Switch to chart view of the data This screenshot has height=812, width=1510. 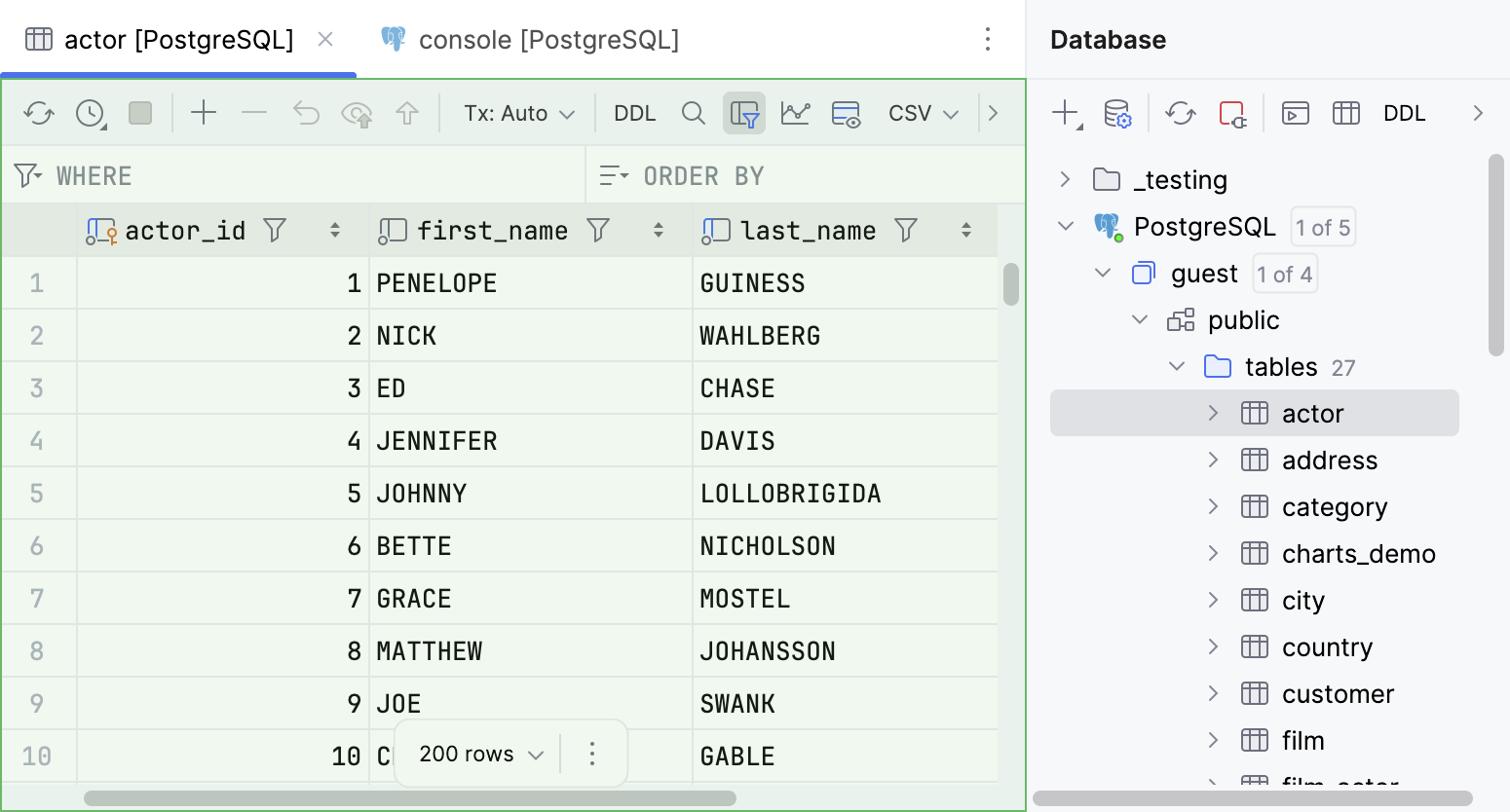[x=796, y=113]
